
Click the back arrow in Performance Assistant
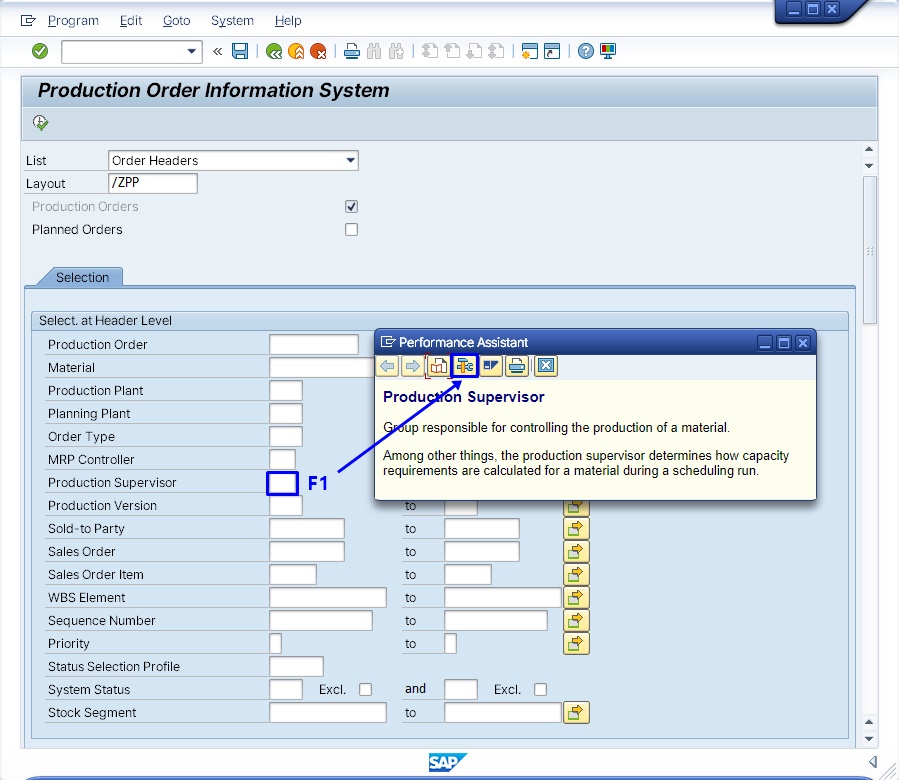pos(388,366)
